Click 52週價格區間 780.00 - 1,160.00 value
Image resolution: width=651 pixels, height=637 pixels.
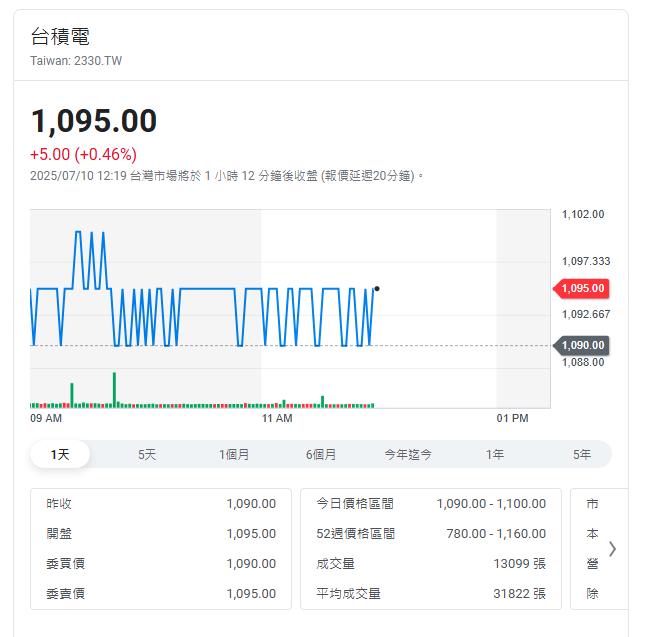click(x=496, y=534)
